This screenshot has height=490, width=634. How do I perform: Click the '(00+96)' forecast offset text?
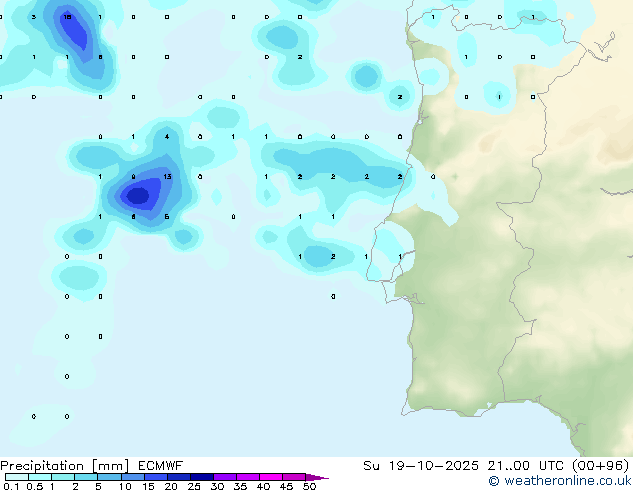tap(601, 466)
